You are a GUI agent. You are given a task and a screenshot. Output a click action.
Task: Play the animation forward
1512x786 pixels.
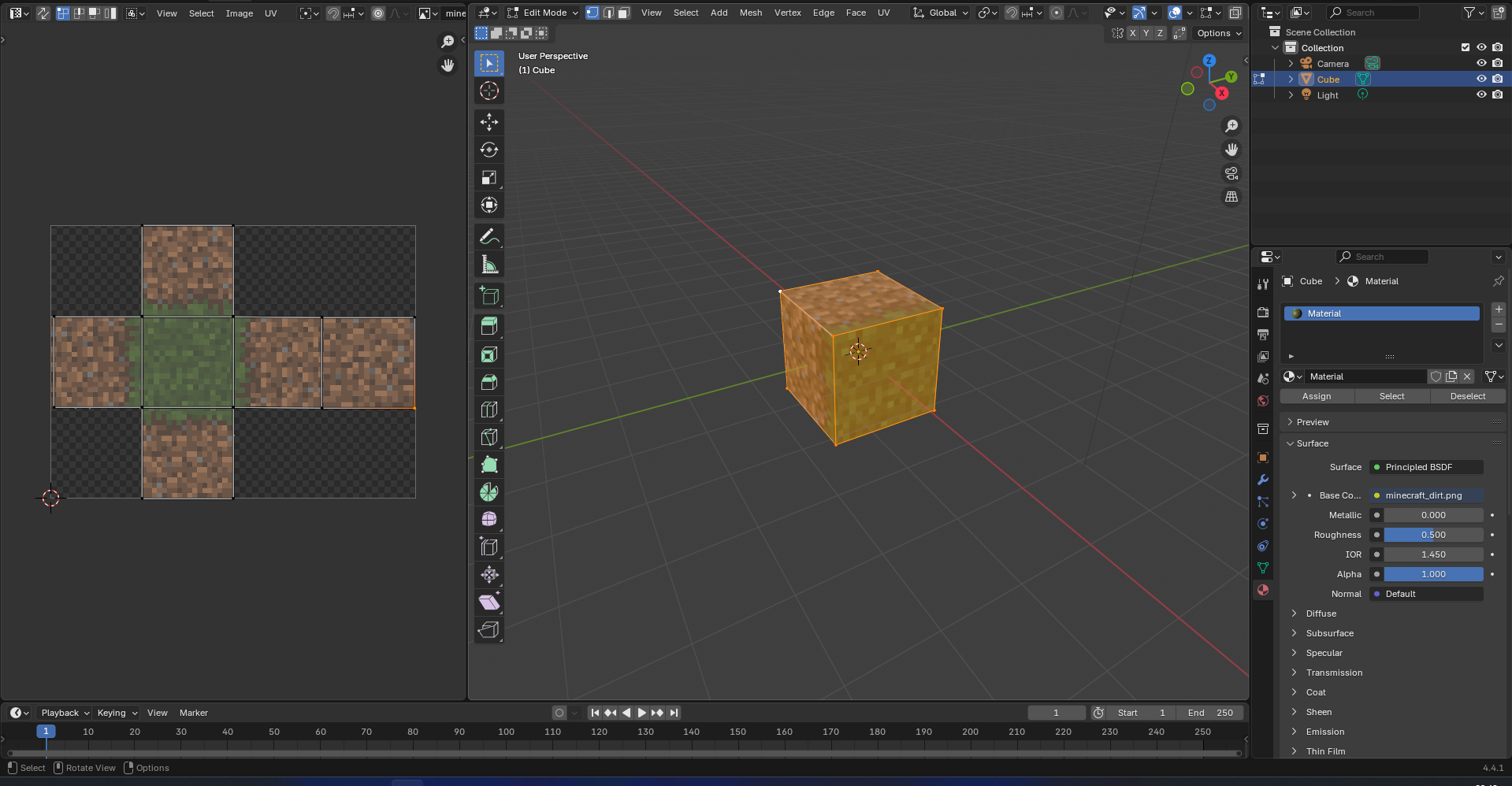[641, 713]
